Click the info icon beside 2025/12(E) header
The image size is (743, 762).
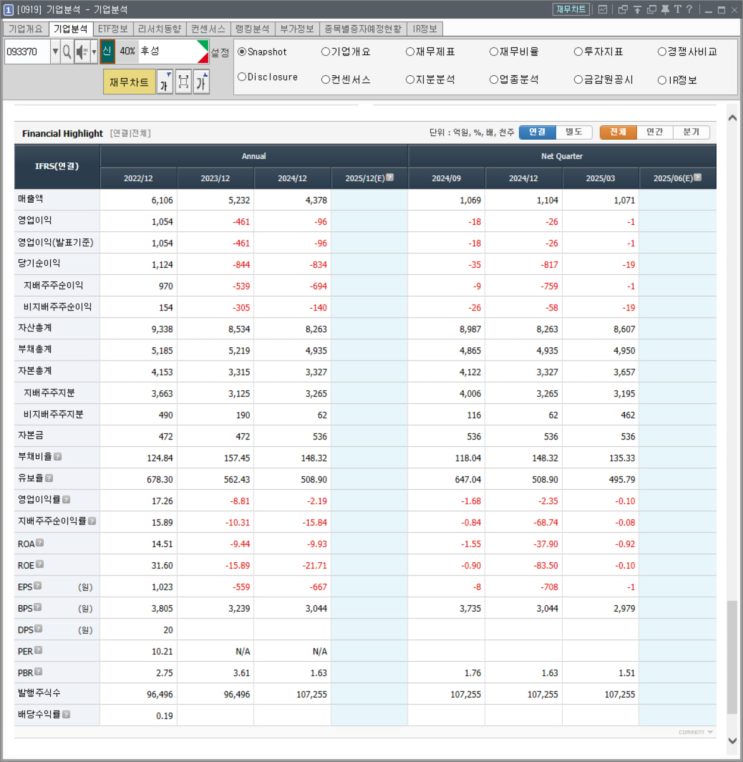(390, 177)
